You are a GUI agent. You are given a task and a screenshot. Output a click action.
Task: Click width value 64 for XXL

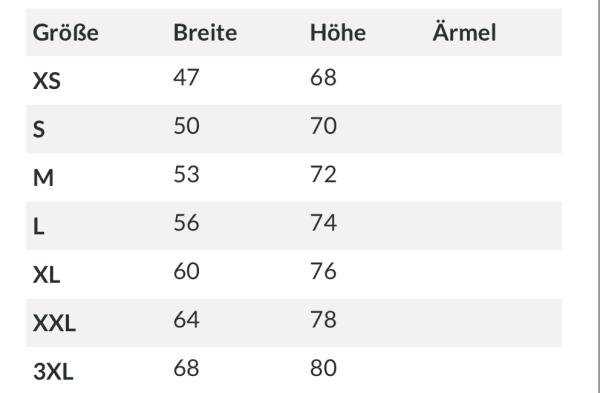(186, 320)
